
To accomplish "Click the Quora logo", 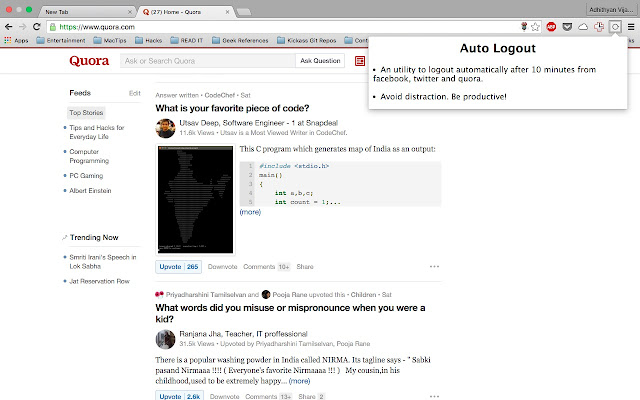I will (x=89, y=61).
